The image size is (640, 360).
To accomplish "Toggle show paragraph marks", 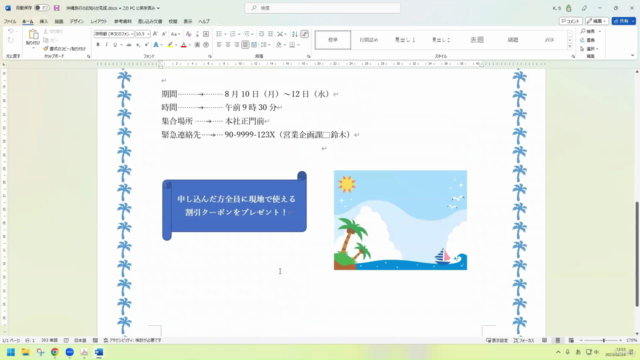I will pos(304,34).
